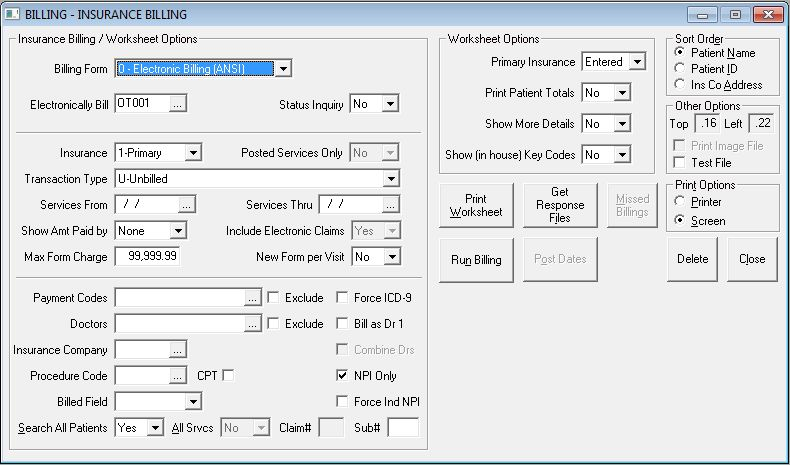Open Primary Insurance Entered dropdown
The height and width of the screenshot is (465, 790).
tap(637, 62)
